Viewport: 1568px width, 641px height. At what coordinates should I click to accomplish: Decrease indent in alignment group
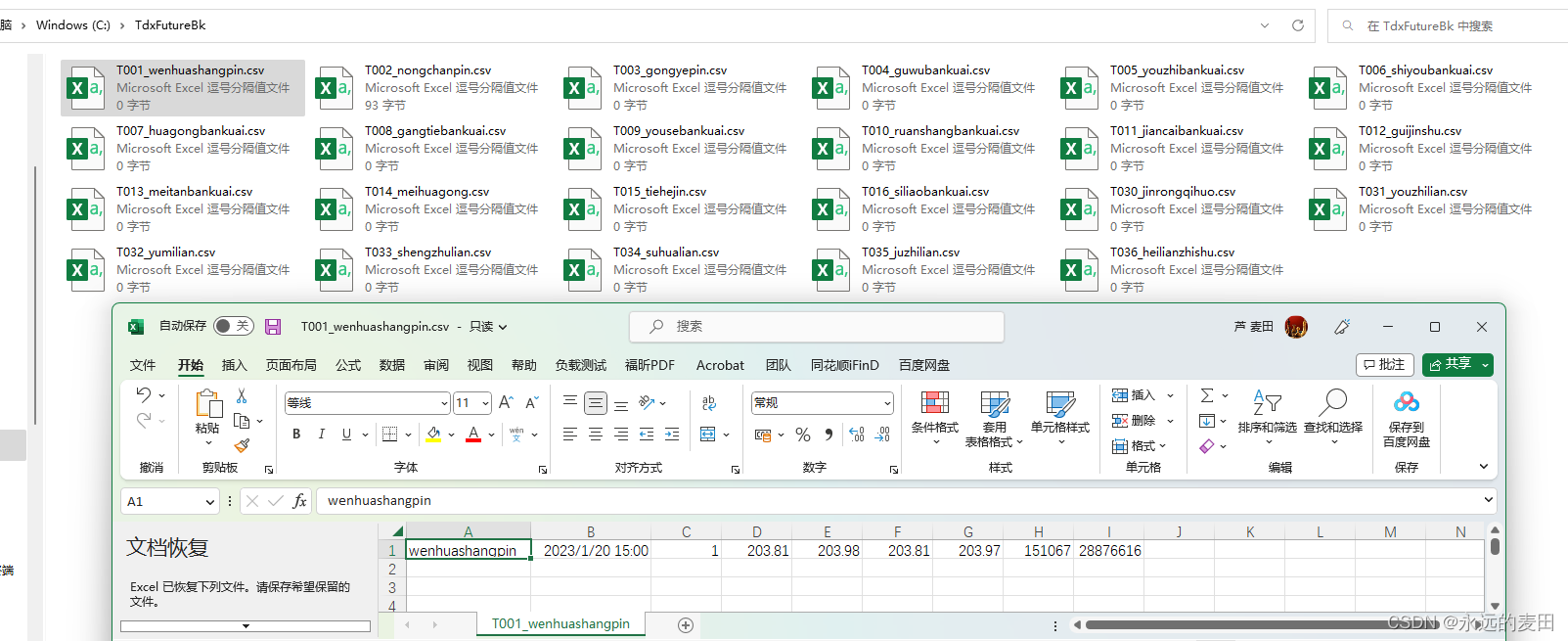tap(647, 434)
